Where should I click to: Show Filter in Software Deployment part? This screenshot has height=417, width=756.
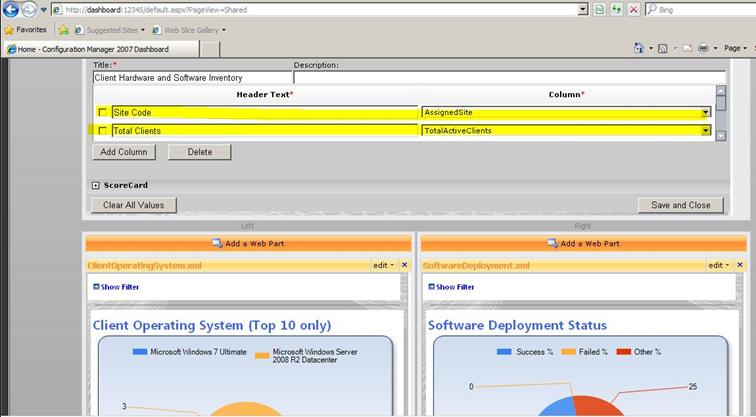click(451, 287)
